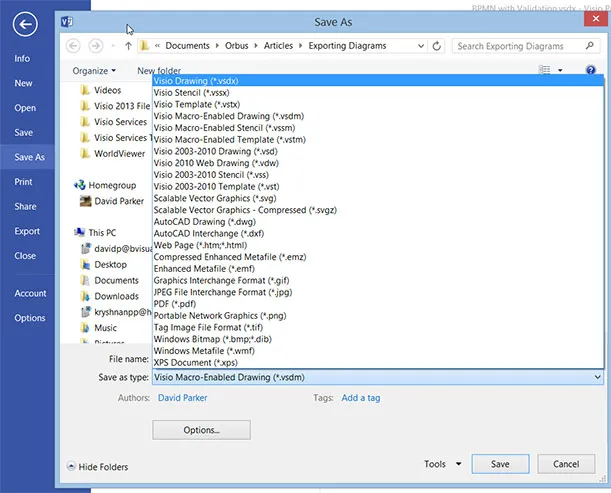Select XPS Document (*.xps)
Screen dimensions: 611x493
(378, 362)
